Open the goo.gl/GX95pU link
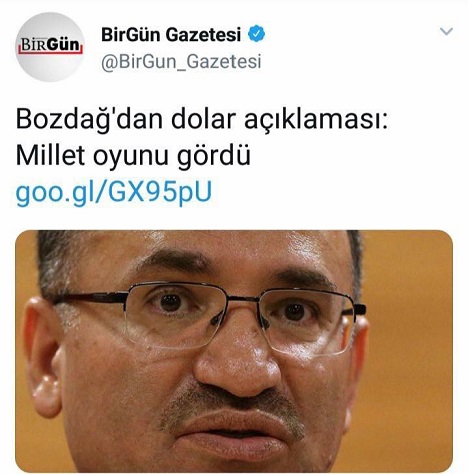The width and height of the screenshot is (468, 474). click(x=114, y=193)
